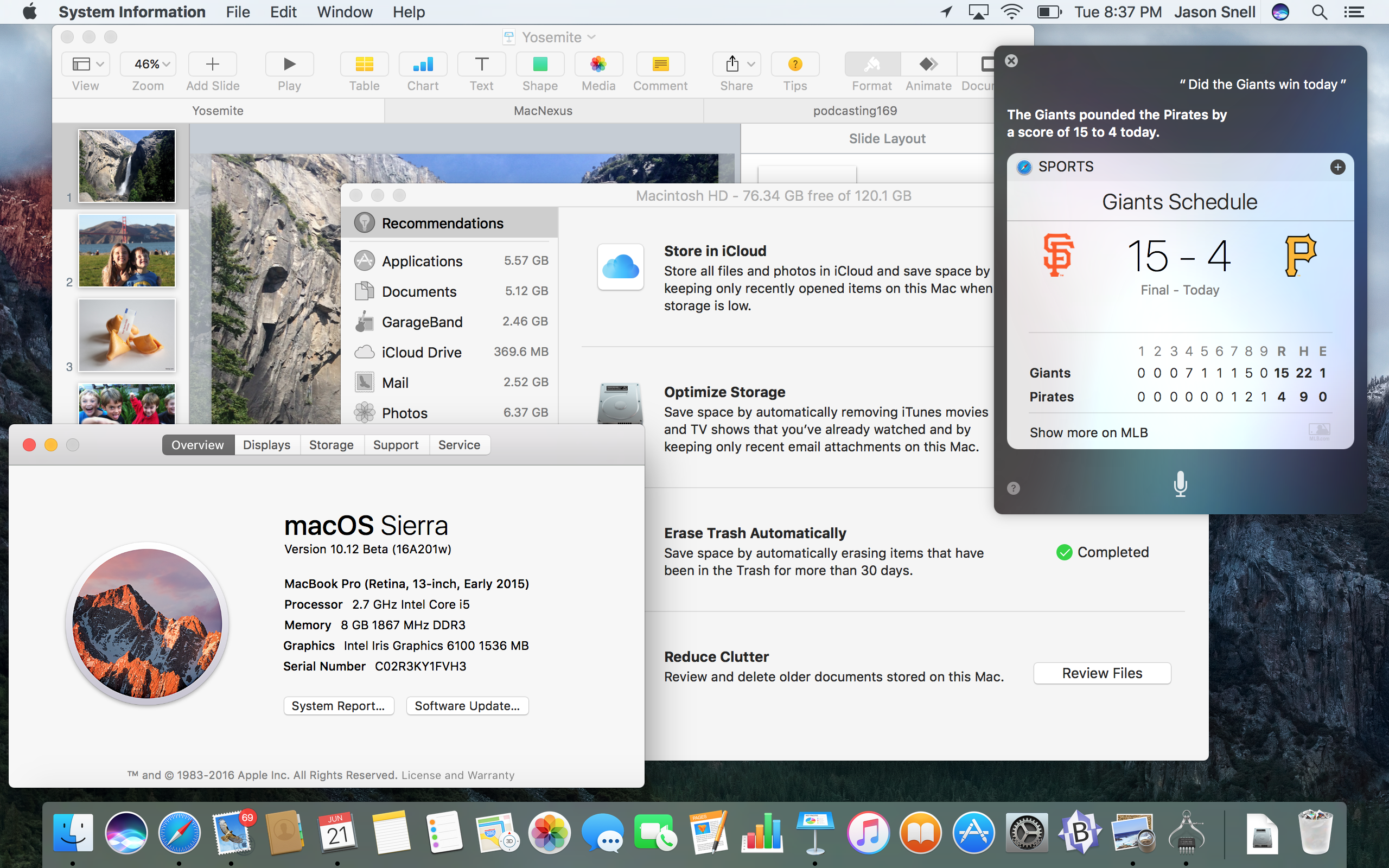Click the Share dropdown arrow in toolbar

coord(751,64)
